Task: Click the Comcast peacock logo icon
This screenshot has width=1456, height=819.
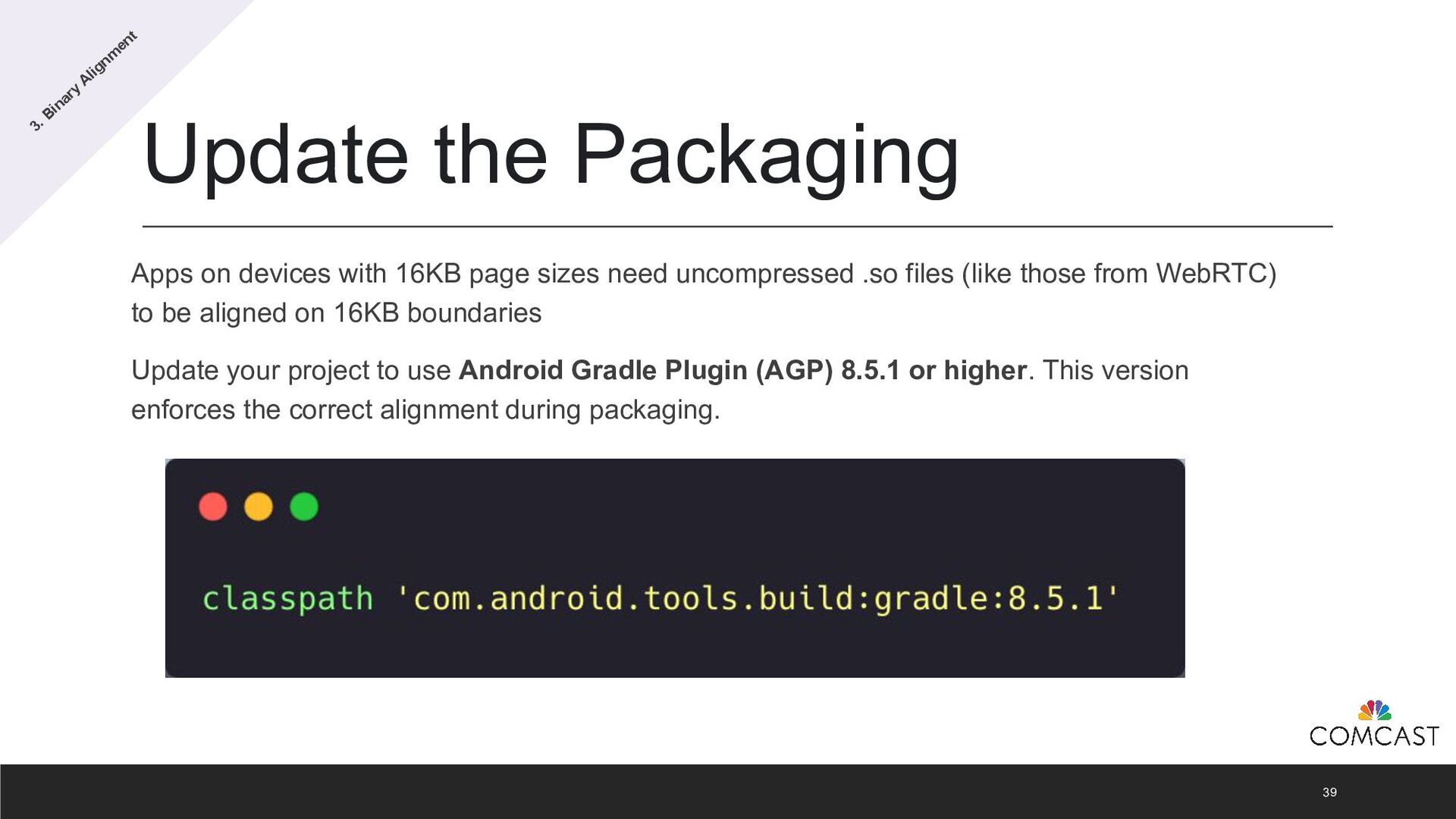Action: click(x=1374, y=711)
